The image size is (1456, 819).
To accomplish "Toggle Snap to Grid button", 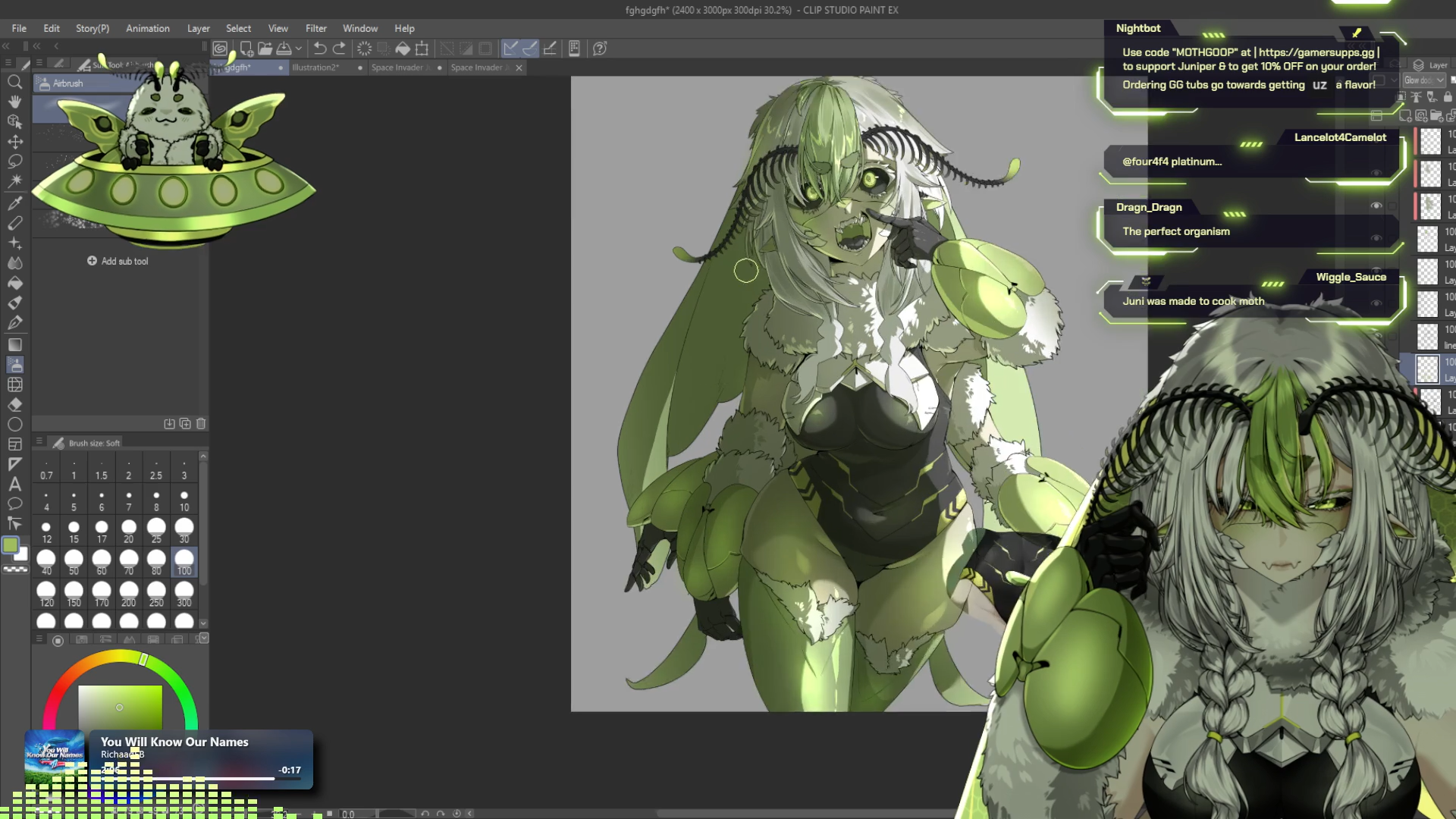I will 550,49.
